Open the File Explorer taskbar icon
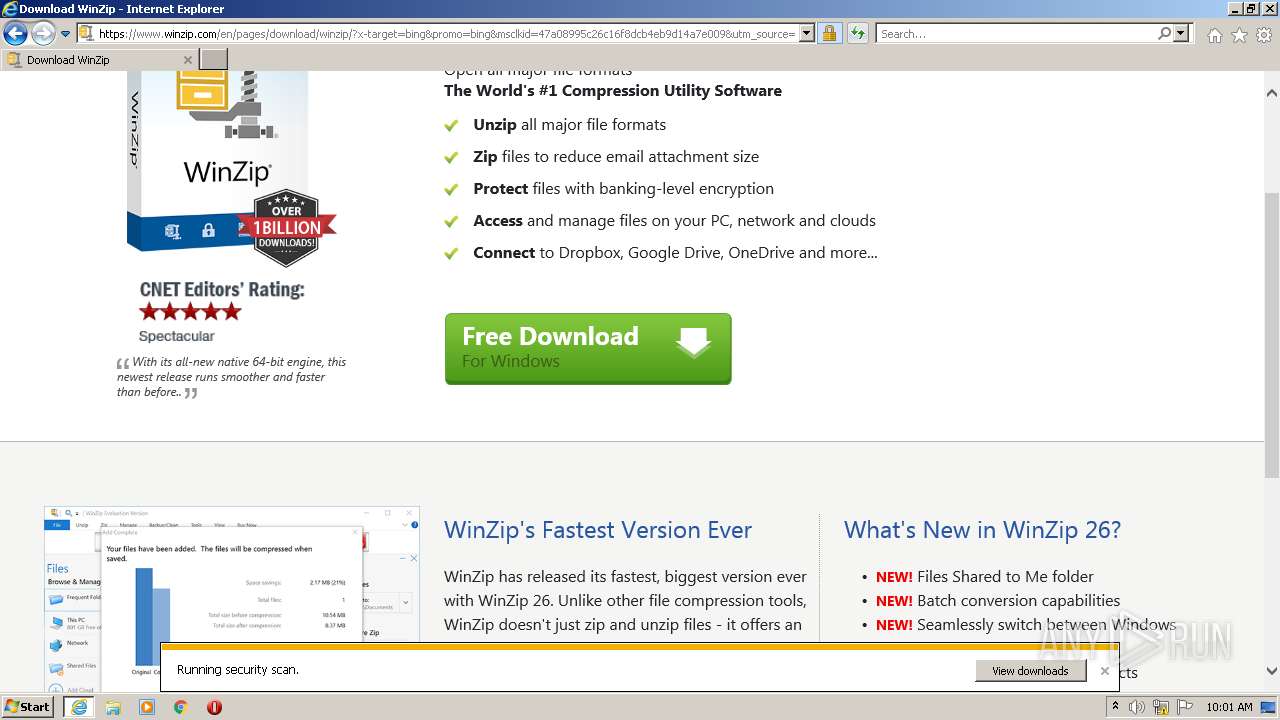 tap(113, 707)
